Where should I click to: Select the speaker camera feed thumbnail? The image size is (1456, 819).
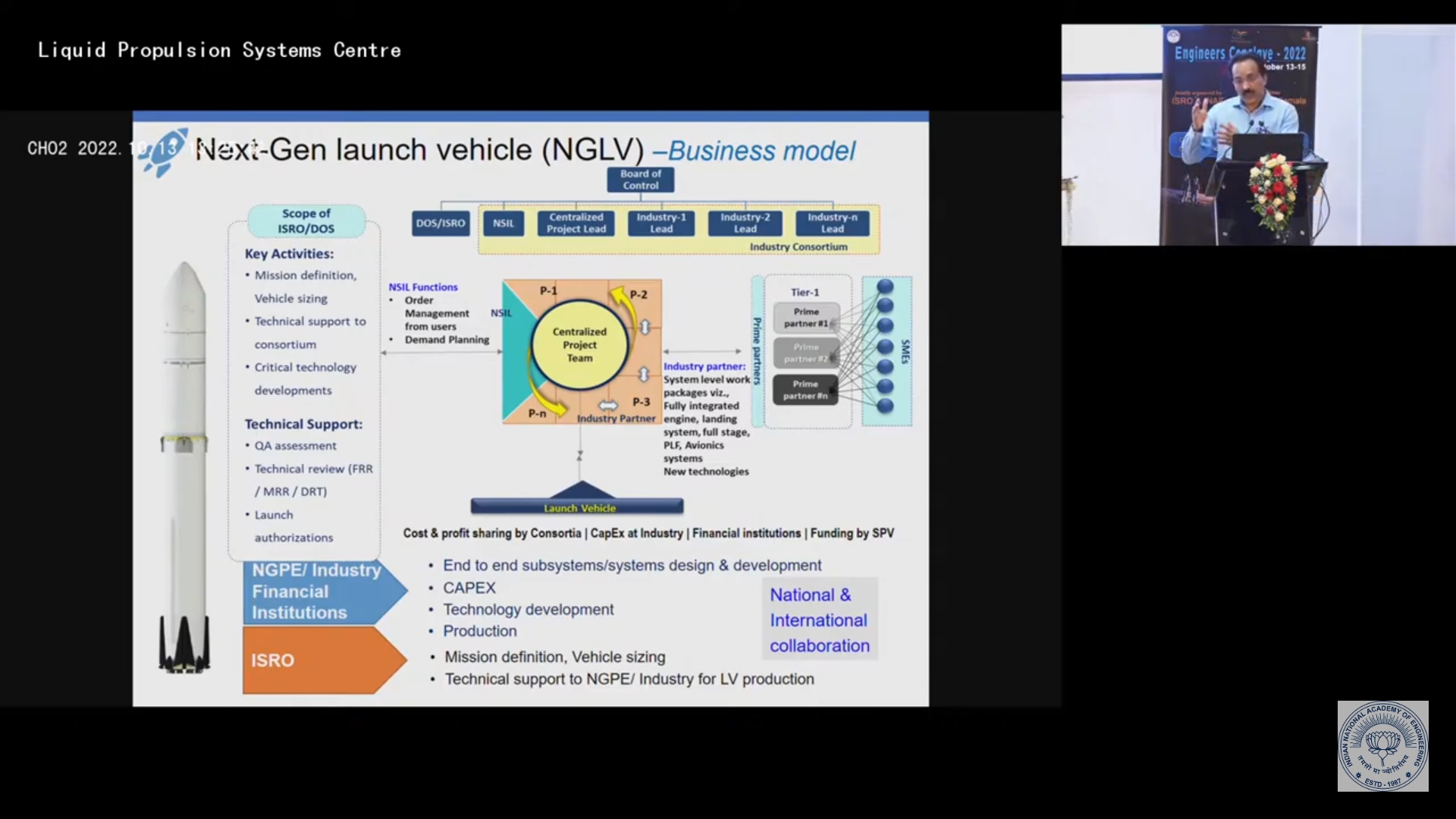click(1258, 135)
